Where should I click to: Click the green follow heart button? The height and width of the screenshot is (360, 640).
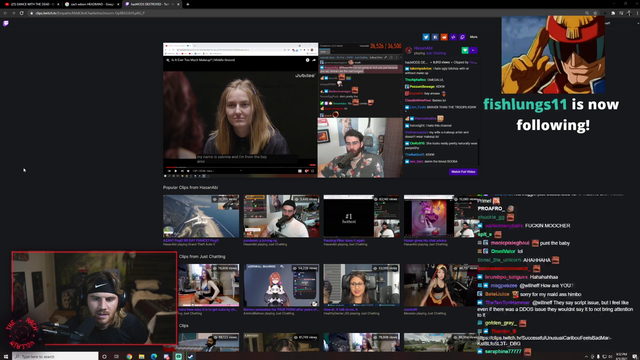465,50
